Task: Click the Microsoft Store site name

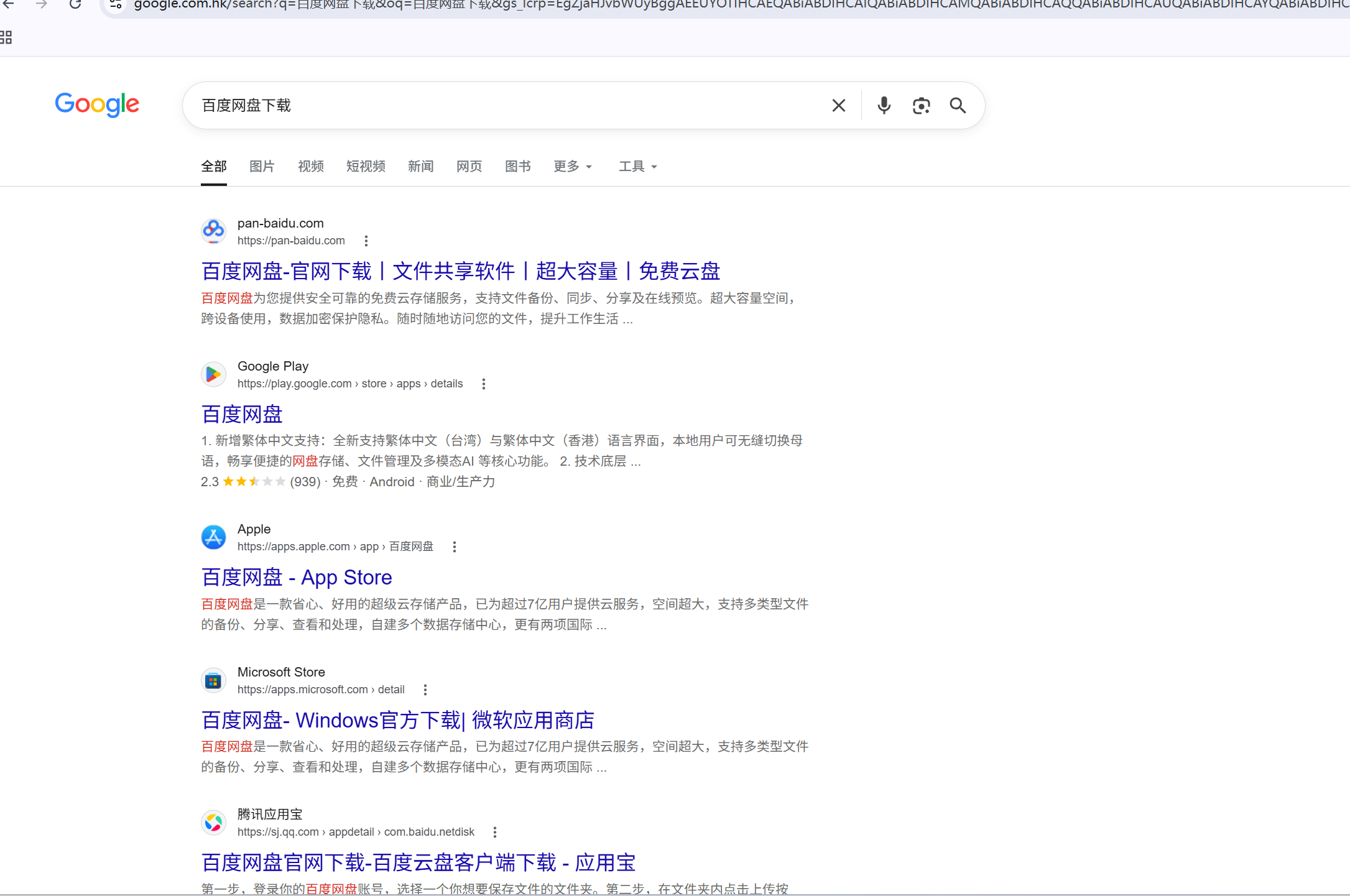Action: coord(281,672)
